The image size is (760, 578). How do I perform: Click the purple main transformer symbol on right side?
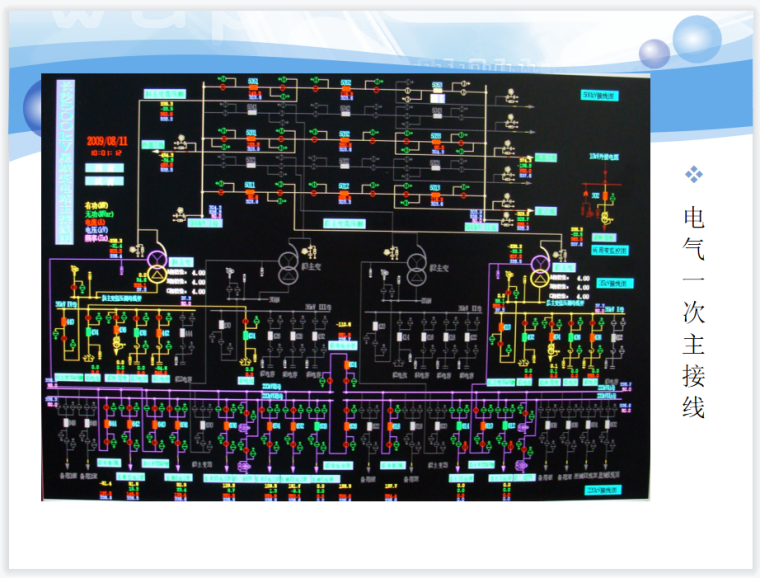(540, 265)
